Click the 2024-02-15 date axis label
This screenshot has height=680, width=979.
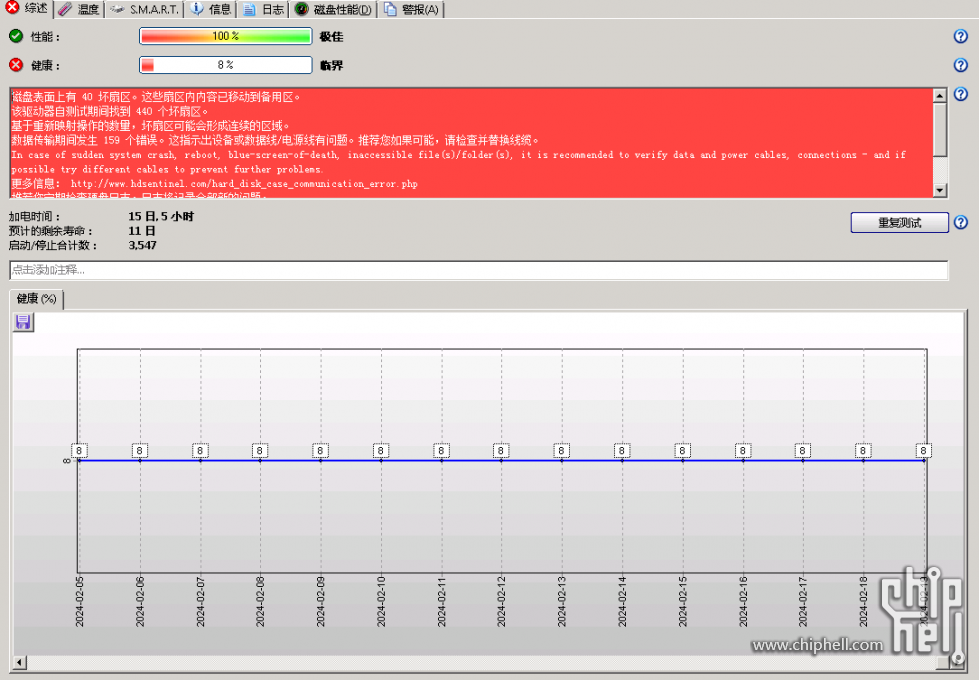(683, 601)
